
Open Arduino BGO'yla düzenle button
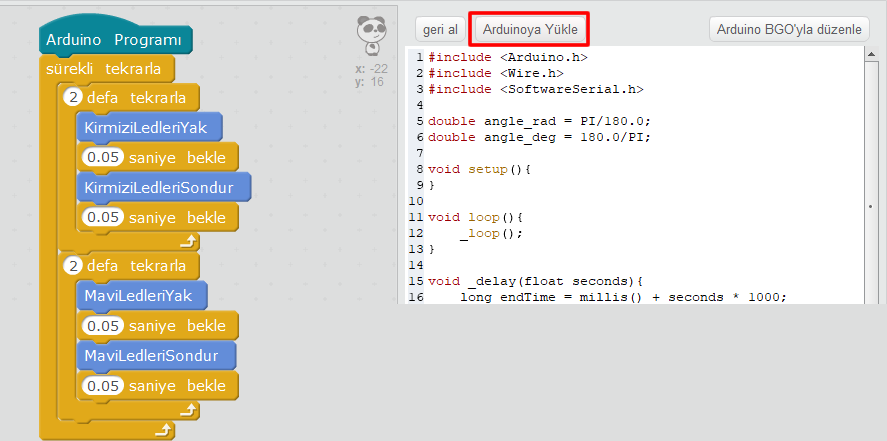[789, 29]
